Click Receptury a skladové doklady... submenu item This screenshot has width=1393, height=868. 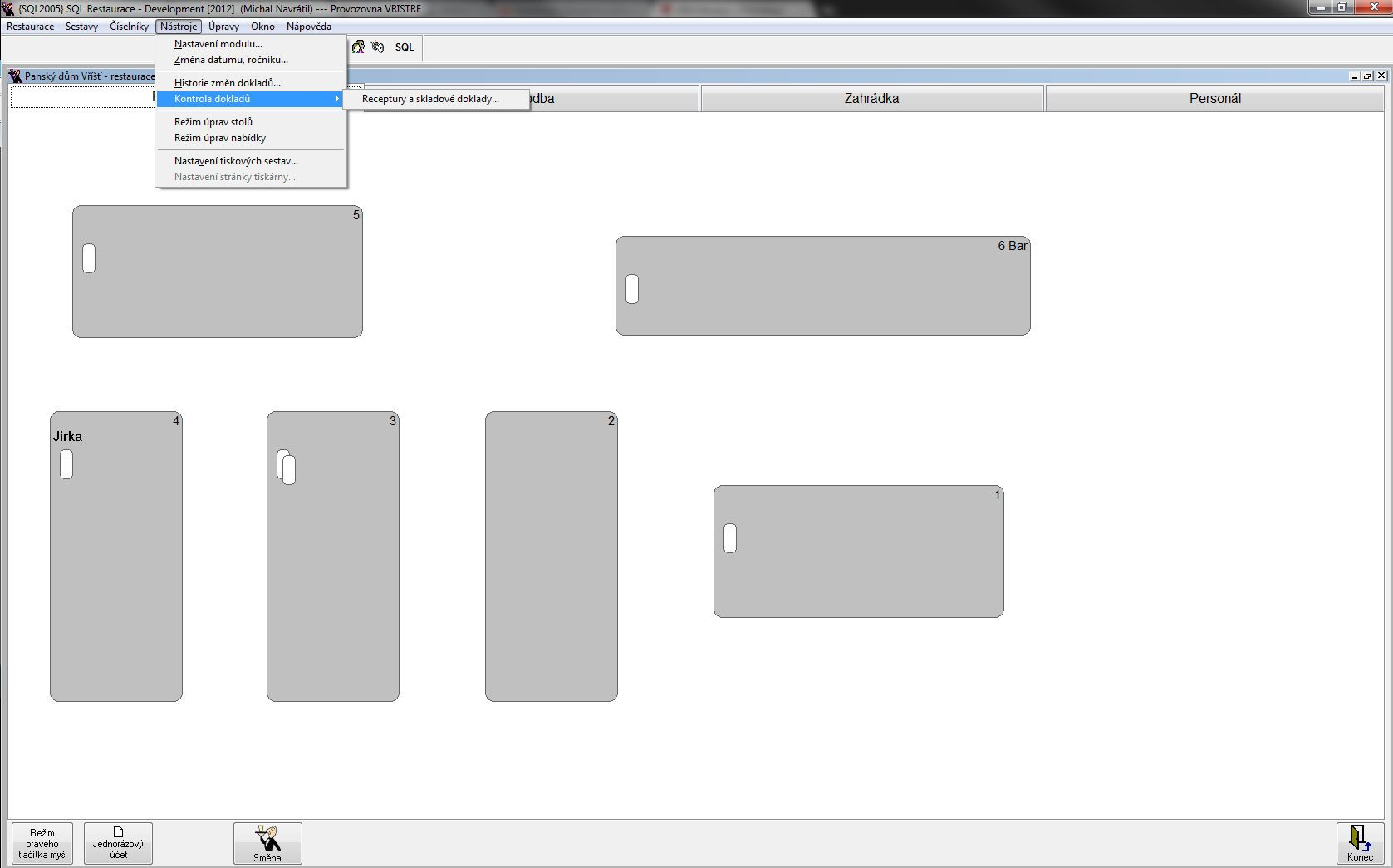click(437, 99)
